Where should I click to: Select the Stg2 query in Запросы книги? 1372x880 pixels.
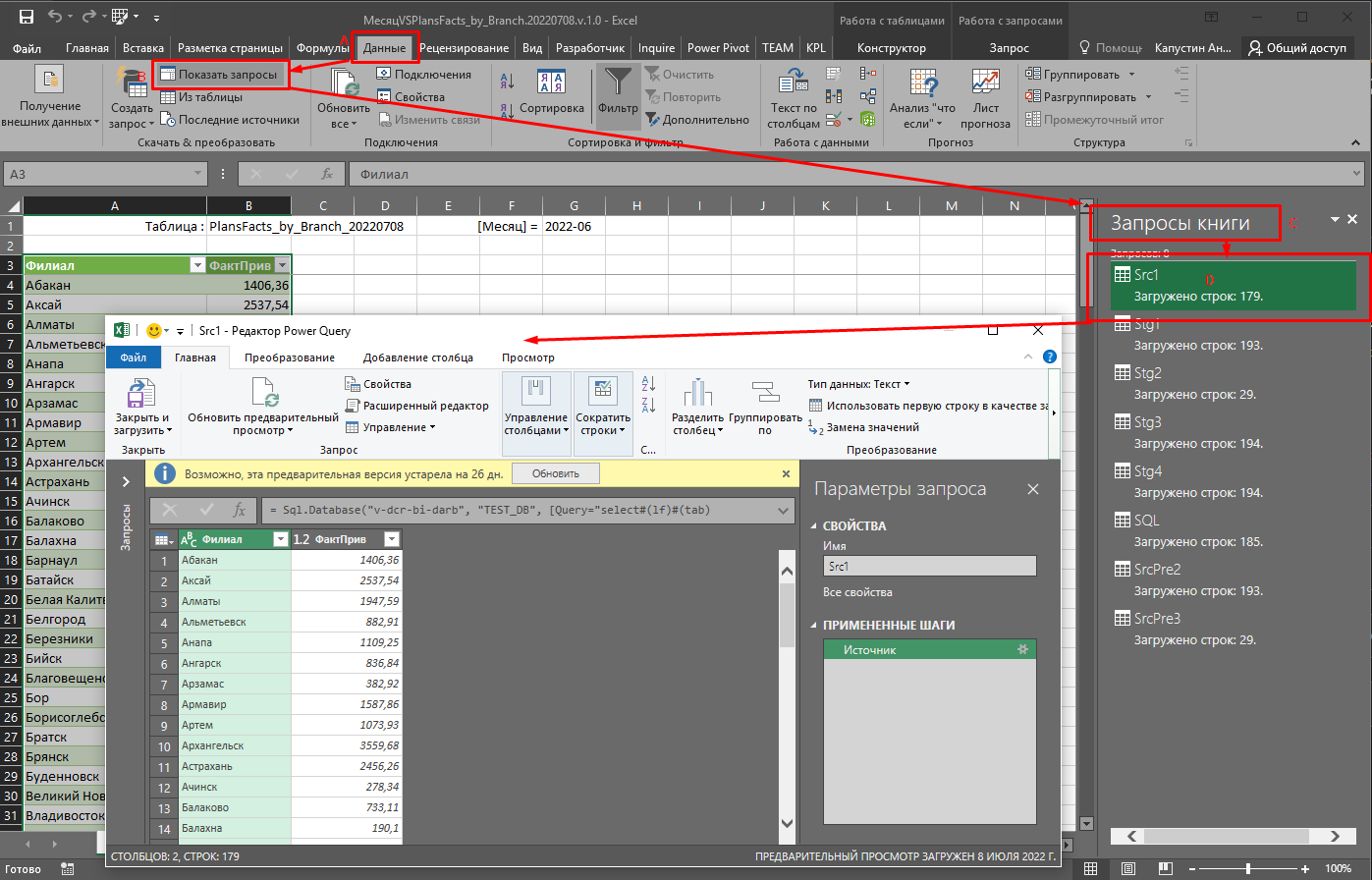(x=1235, y=383)
